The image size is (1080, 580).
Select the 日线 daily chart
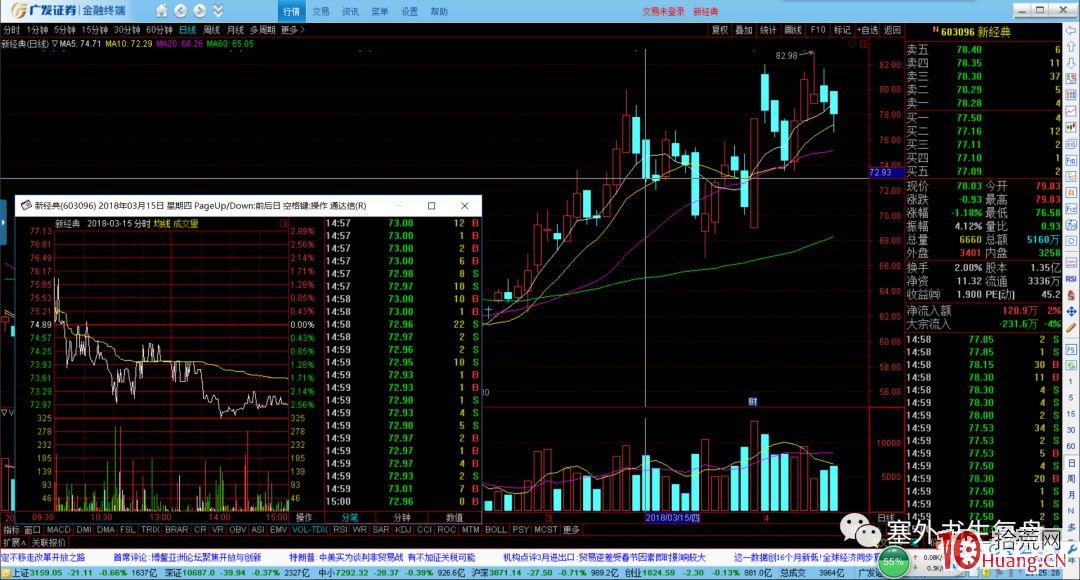pyautogui.click(x=187, y=30)
